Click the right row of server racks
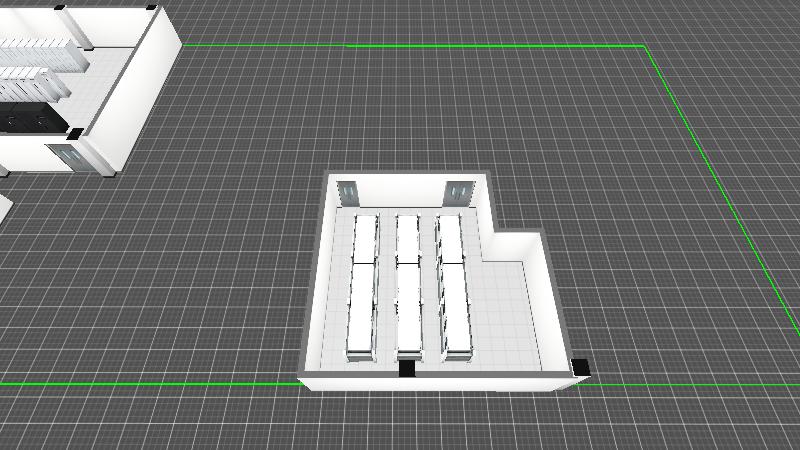800x450 pixels. (454, 290)
